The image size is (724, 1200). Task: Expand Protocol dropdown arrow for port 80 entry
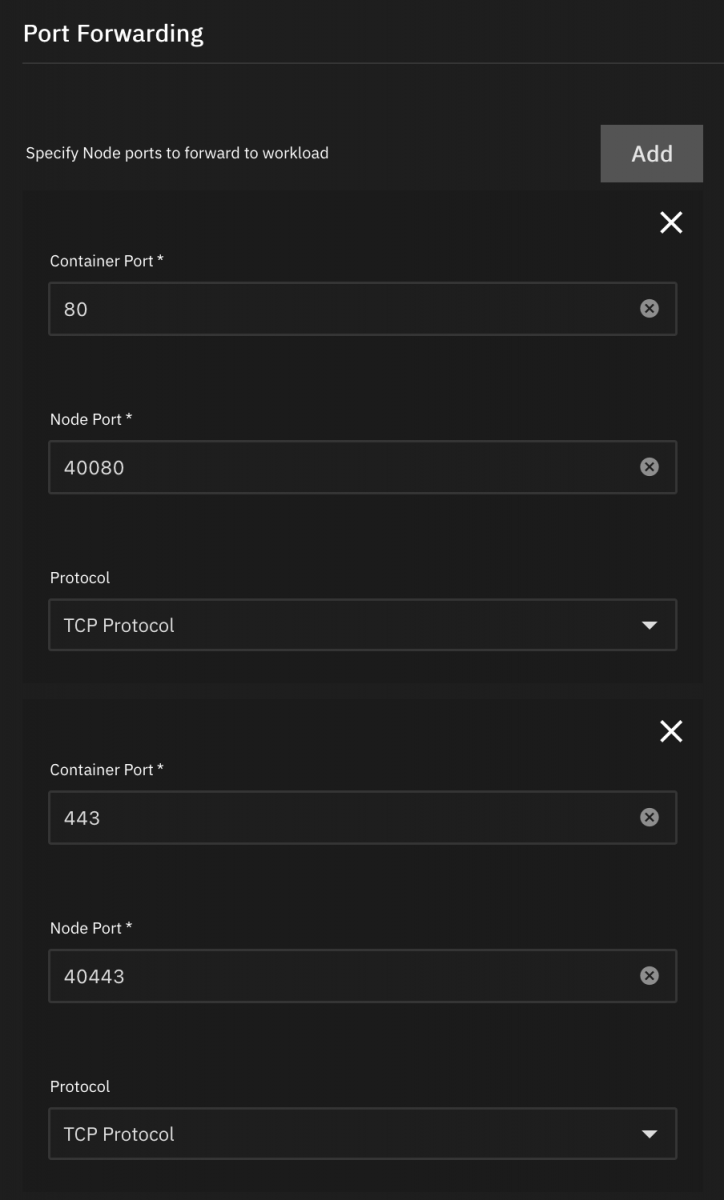click(649, 626)
